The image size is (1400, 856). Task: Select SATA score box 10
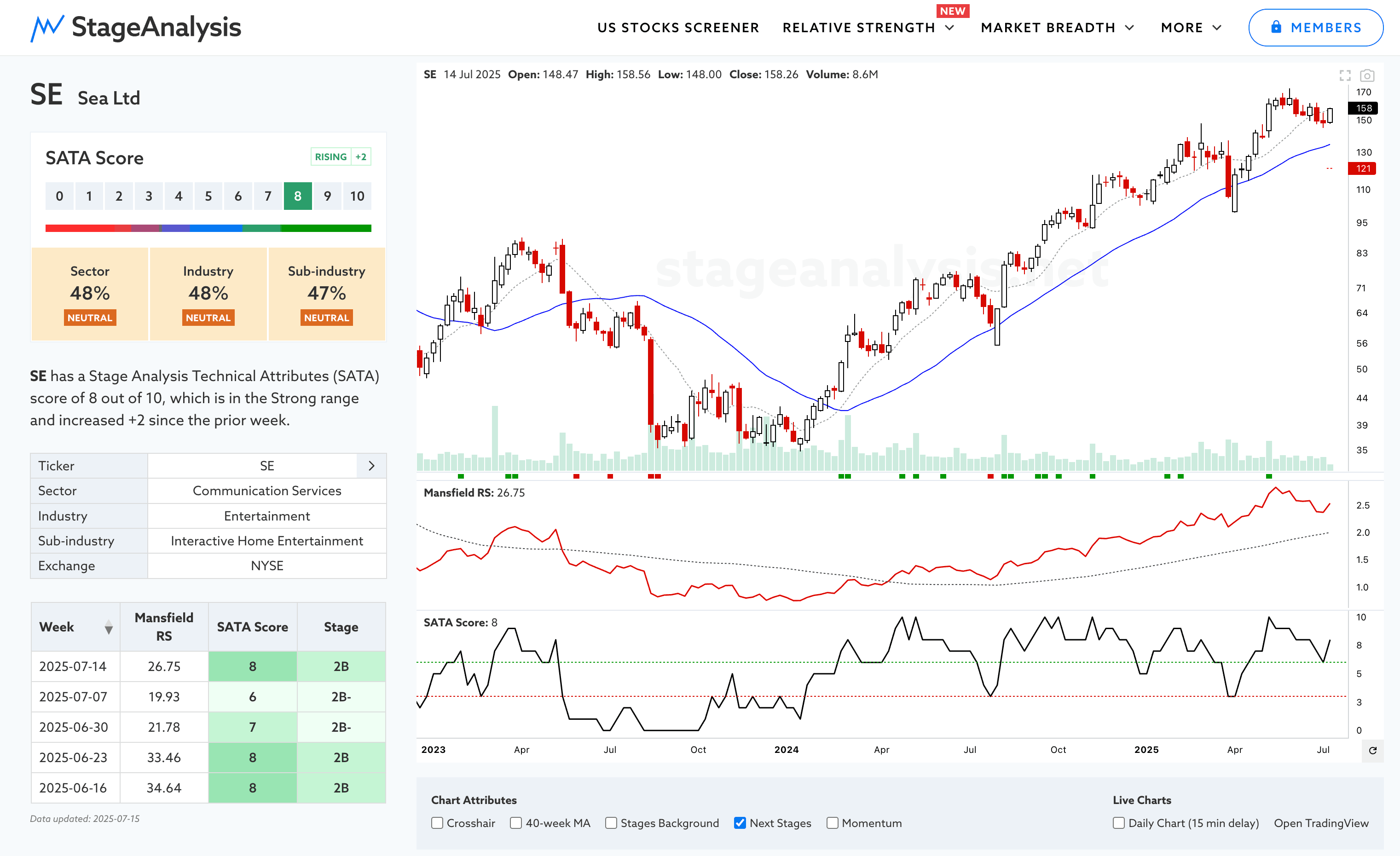coord(358,196)
